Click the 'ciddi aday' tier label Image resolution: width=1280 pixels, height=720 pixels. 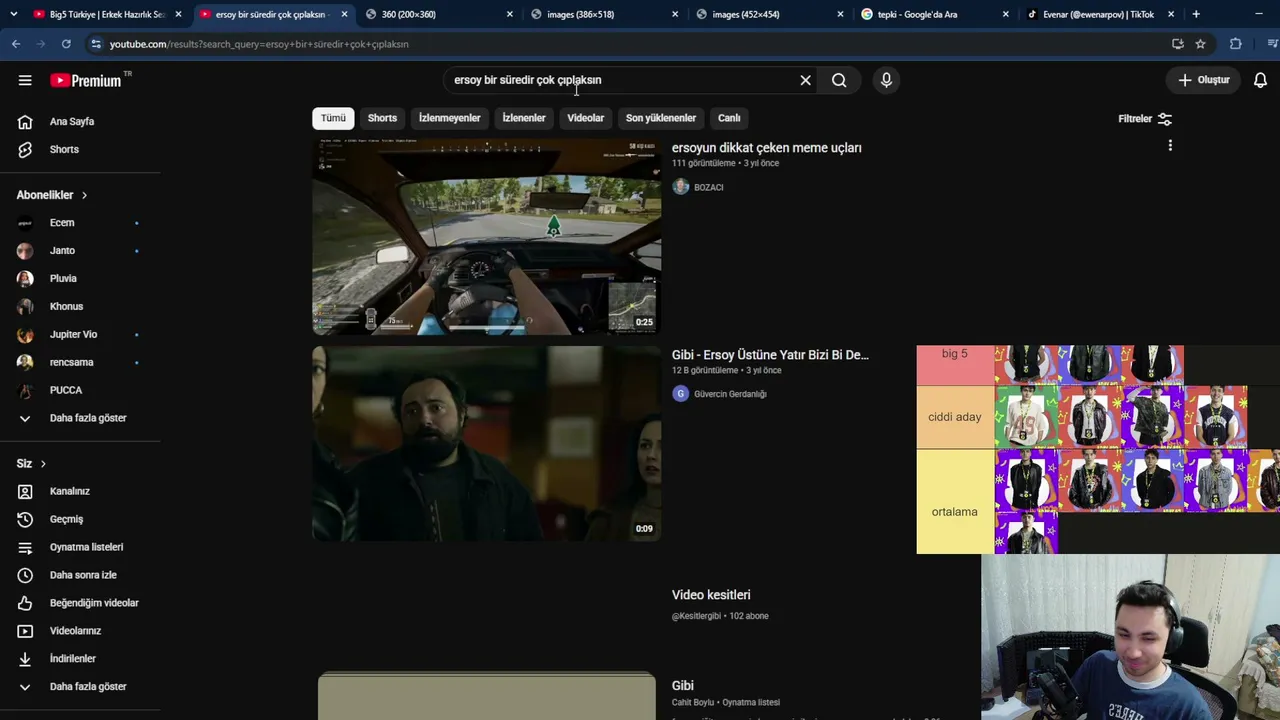tap(955, 417)
